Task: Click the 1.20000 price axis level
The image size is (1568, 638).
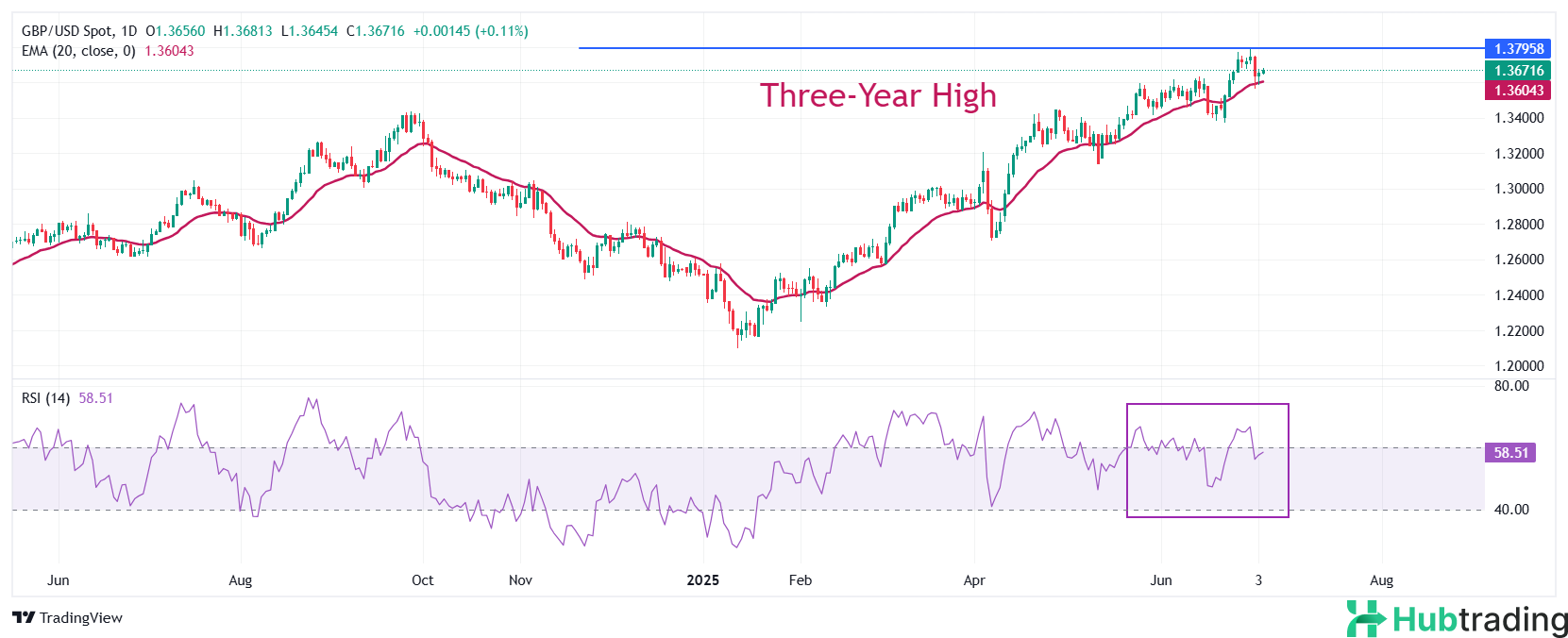Action: point(1519,366)
